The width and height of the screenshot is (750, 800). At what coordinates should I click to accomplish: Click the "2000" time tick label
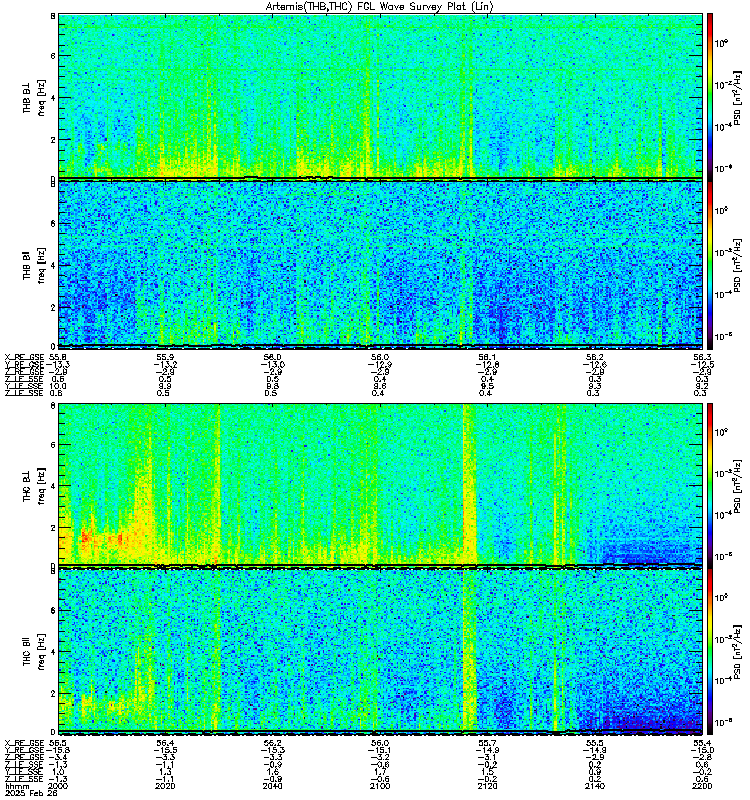[x=57, y=786]
